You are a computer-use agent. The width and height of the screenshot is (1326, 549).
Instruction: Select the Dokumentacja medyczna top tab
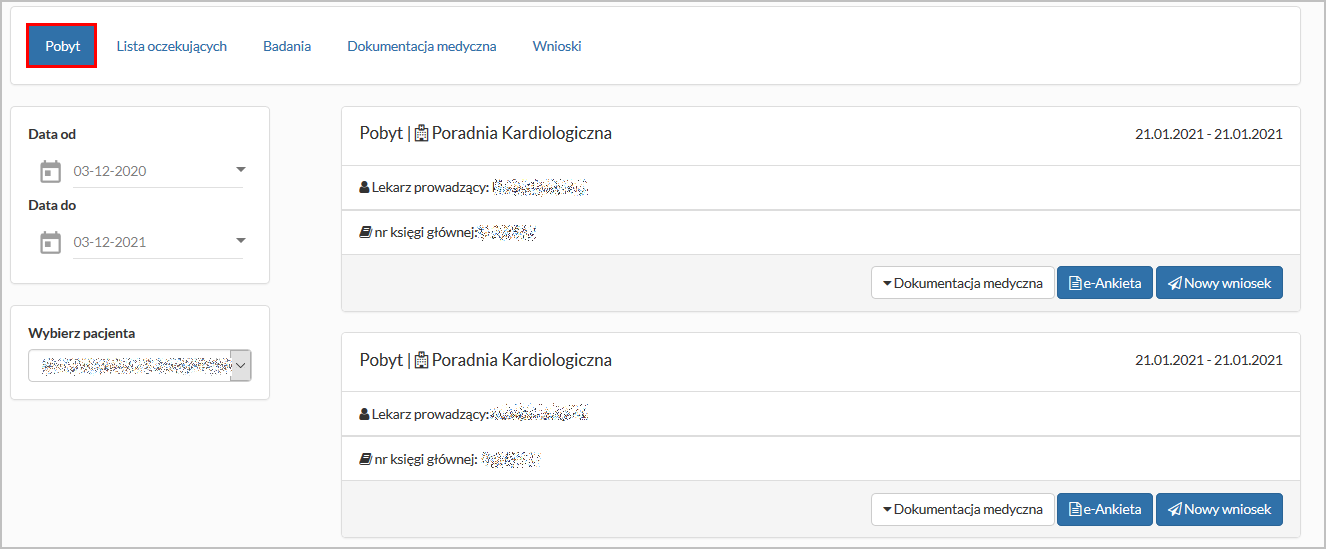pos(422,46)
